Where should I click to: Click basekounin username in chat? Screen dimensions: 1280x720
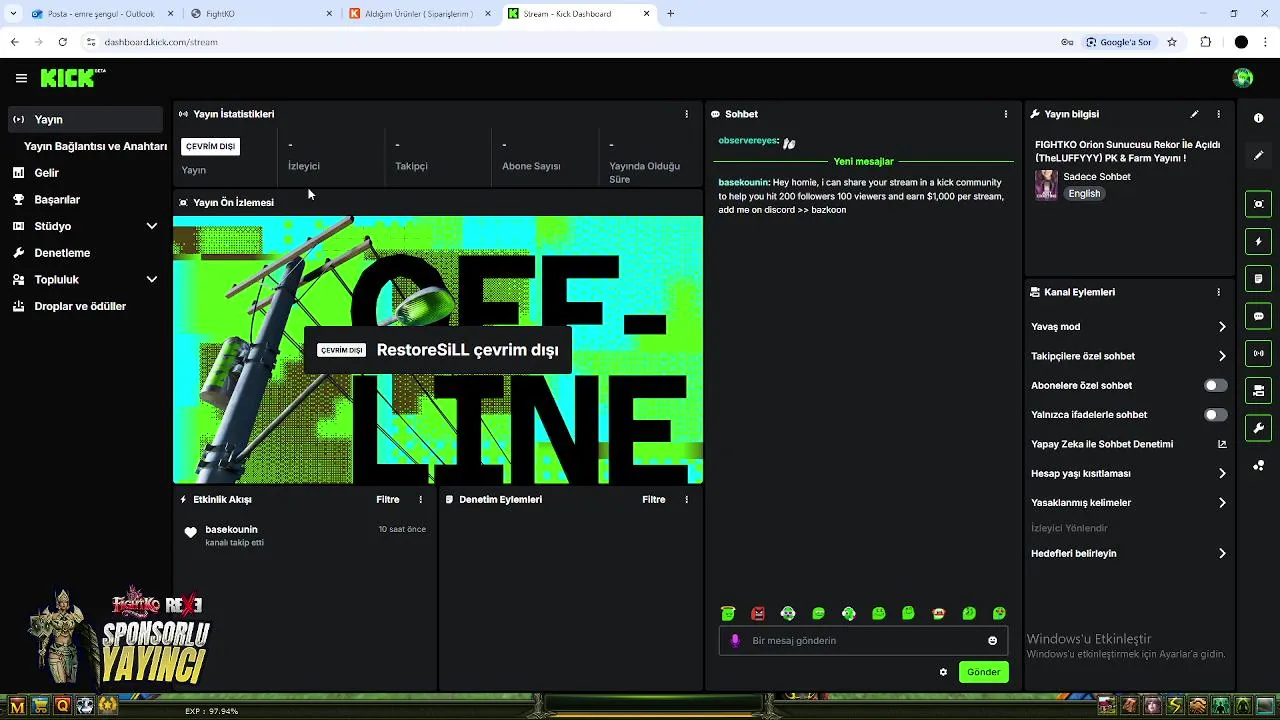(743, 182)
